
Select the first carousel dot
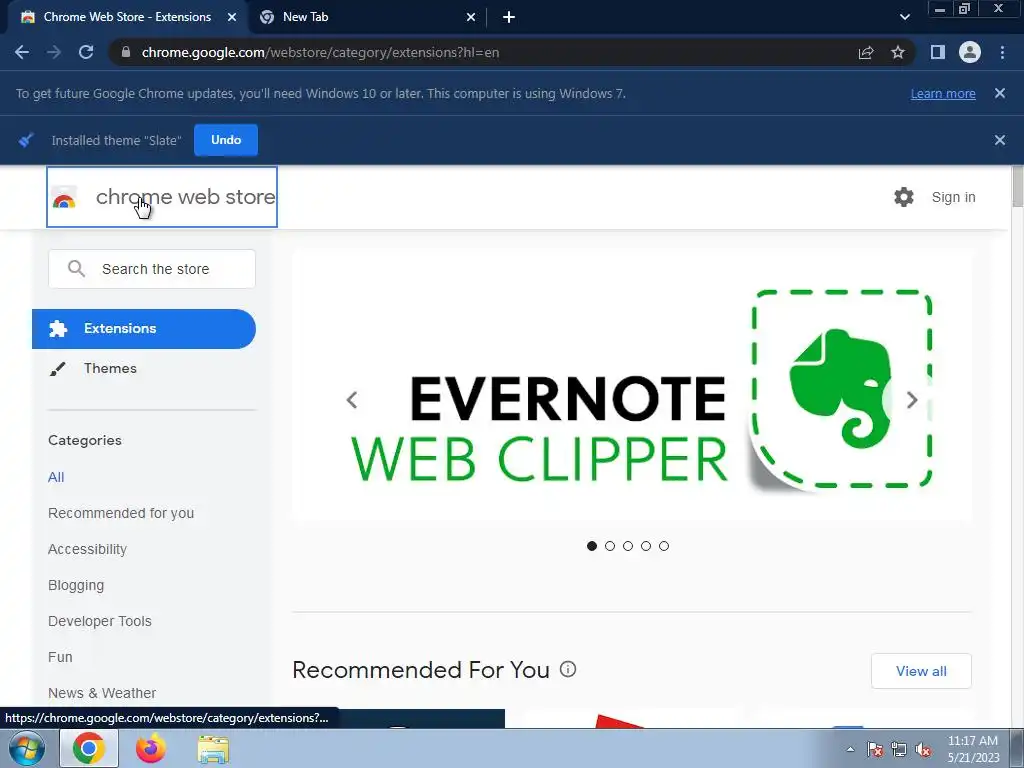pyautogui.click(x=592, y=546)
